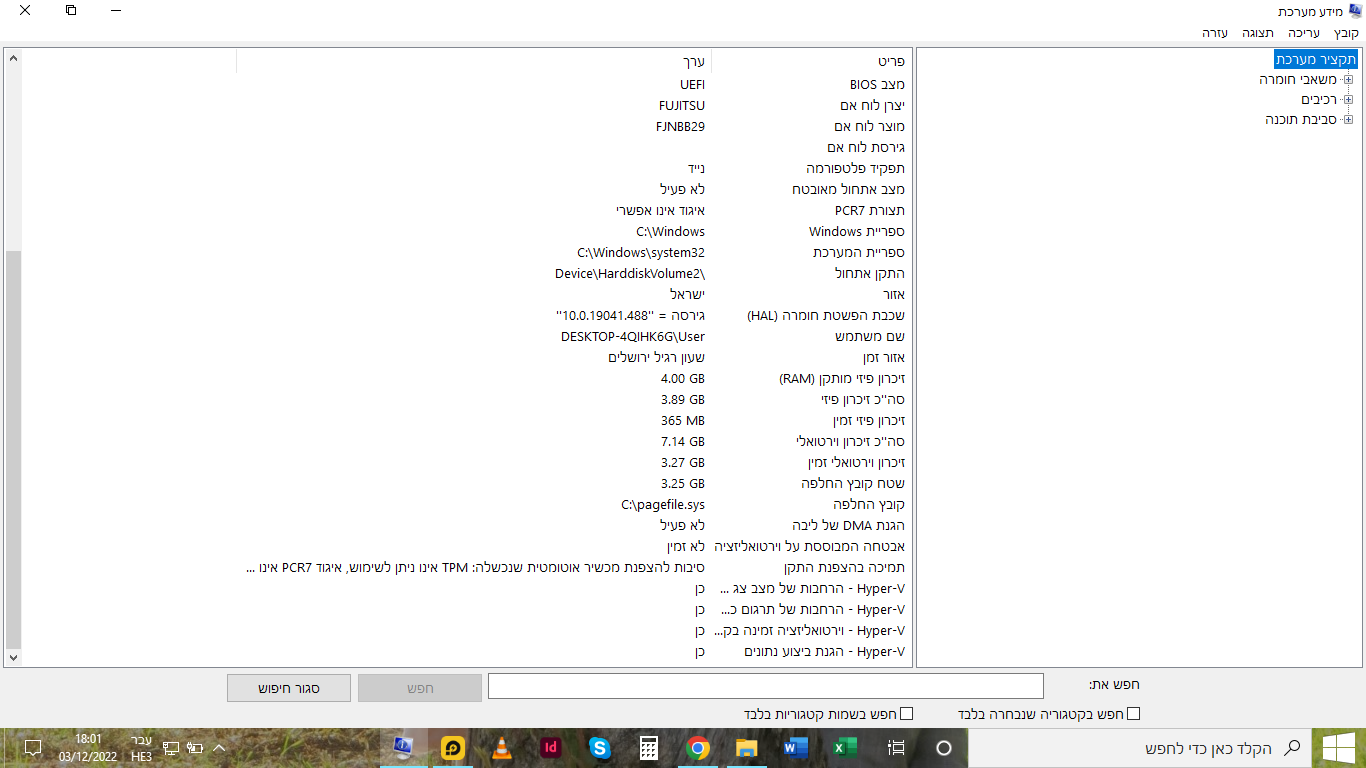The width and height of the screenshot is (1366, 768).
Task: Select תקציר מערכת in the tree
Action: click(x=1316, y=59)
